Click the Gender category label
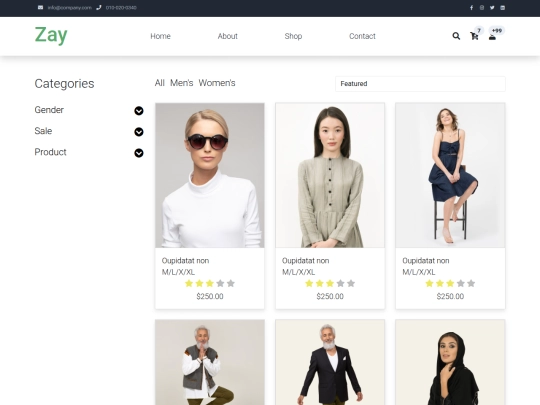 point(49,110)
